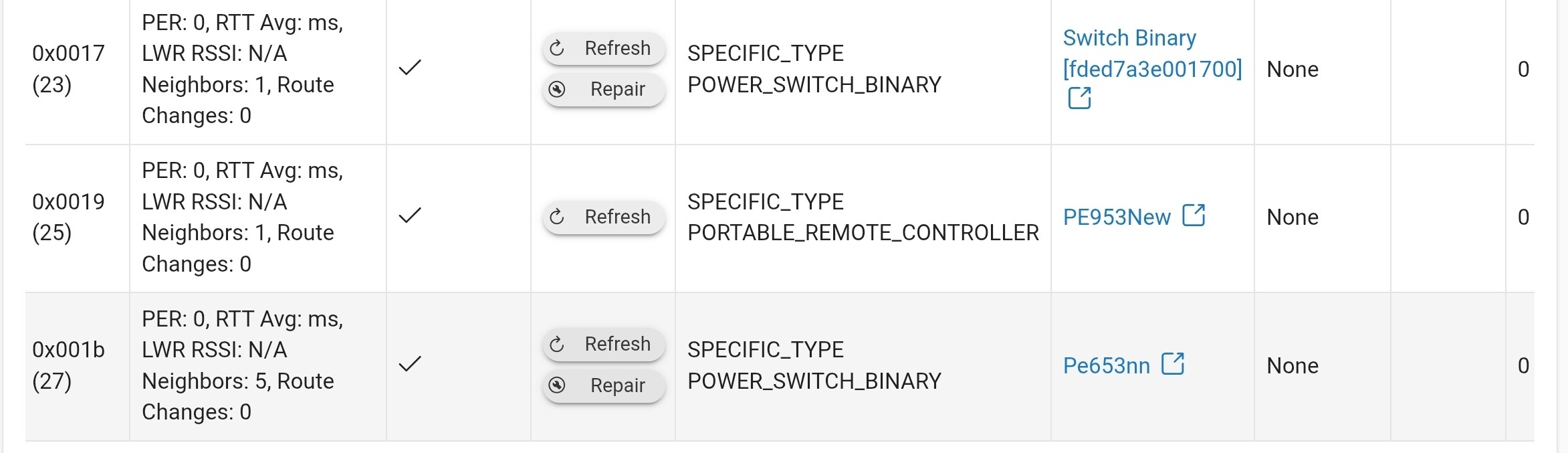Image resolution: width=1568 pixels, height=453 pixels.
Task: Click Refresh for node 0x001b
Action: click(x=603, y=344)
